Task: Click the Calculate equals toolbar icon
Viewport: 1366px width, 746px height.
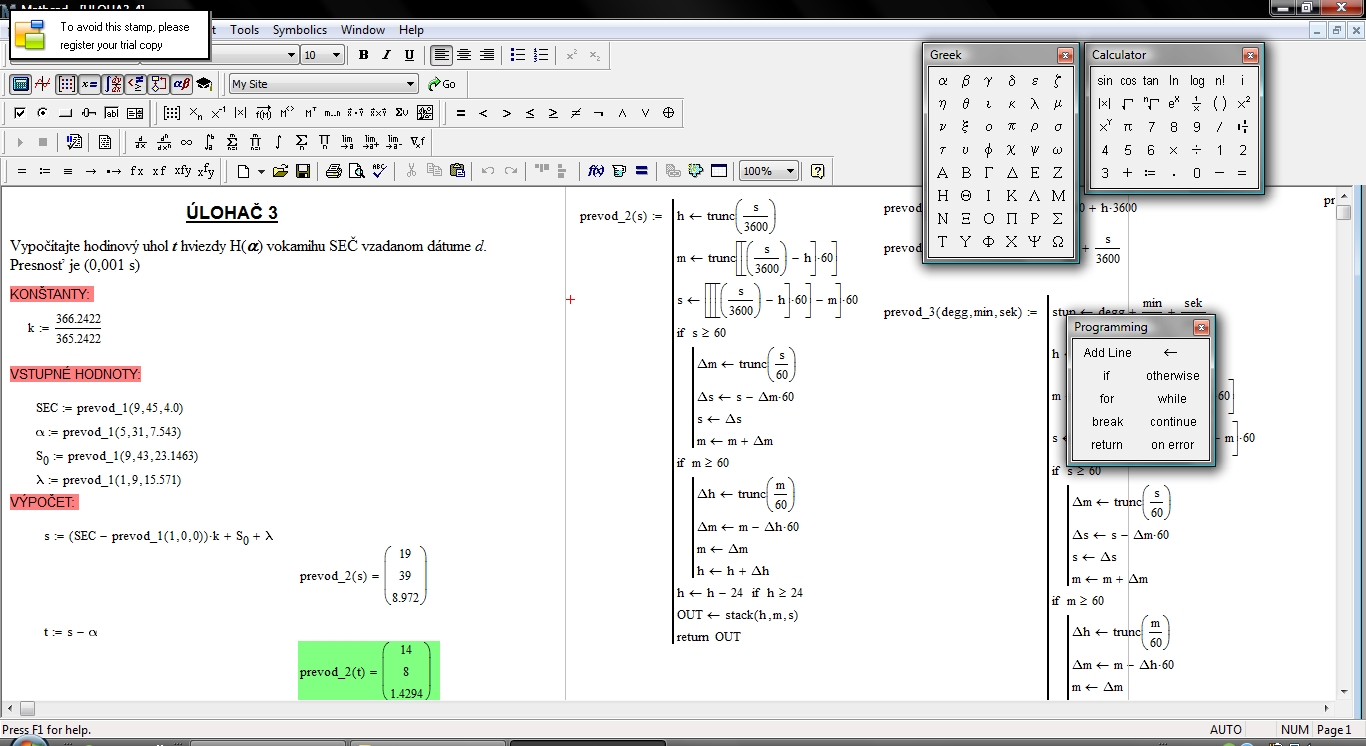Action: tap(642, 171)
